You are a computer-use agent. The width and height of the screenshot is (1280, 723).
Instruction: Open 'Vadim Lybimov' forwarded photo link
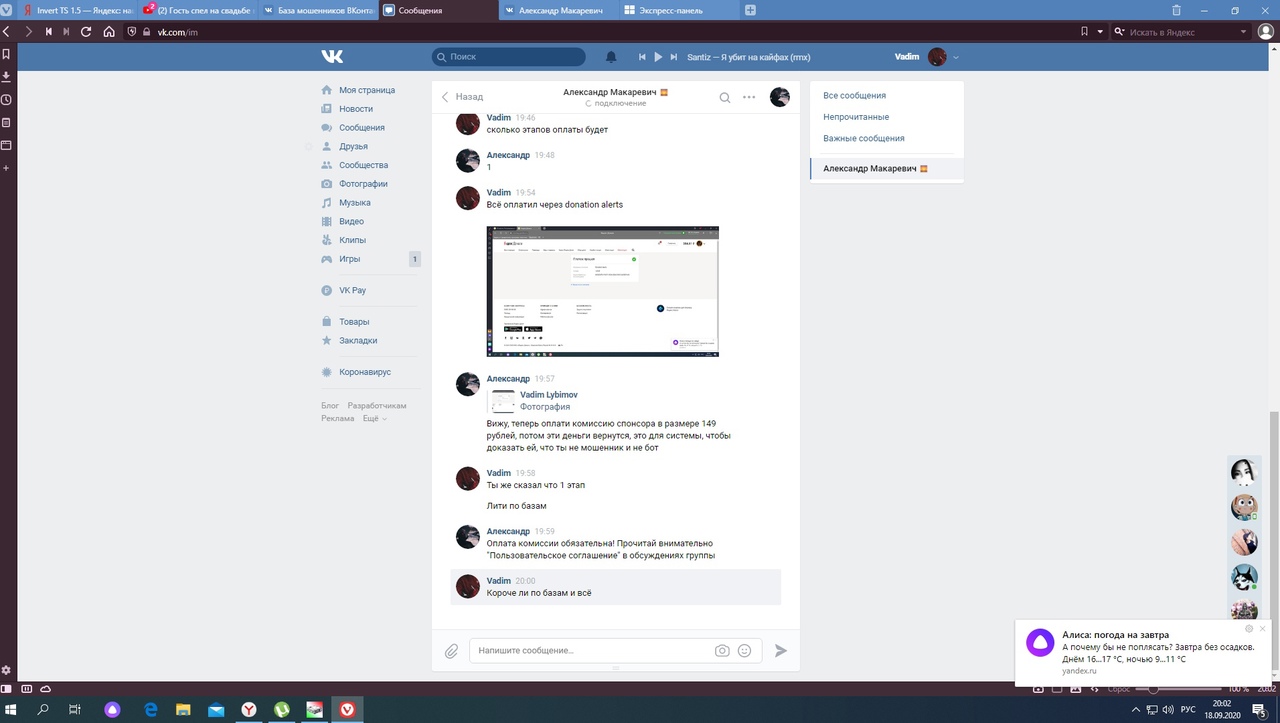pos(548,395)
